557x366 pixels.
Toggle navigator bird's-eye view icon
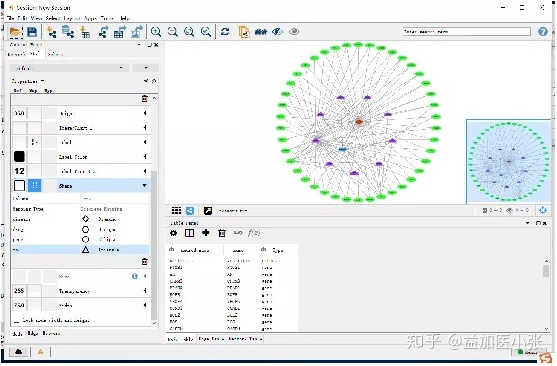point(543,210)
